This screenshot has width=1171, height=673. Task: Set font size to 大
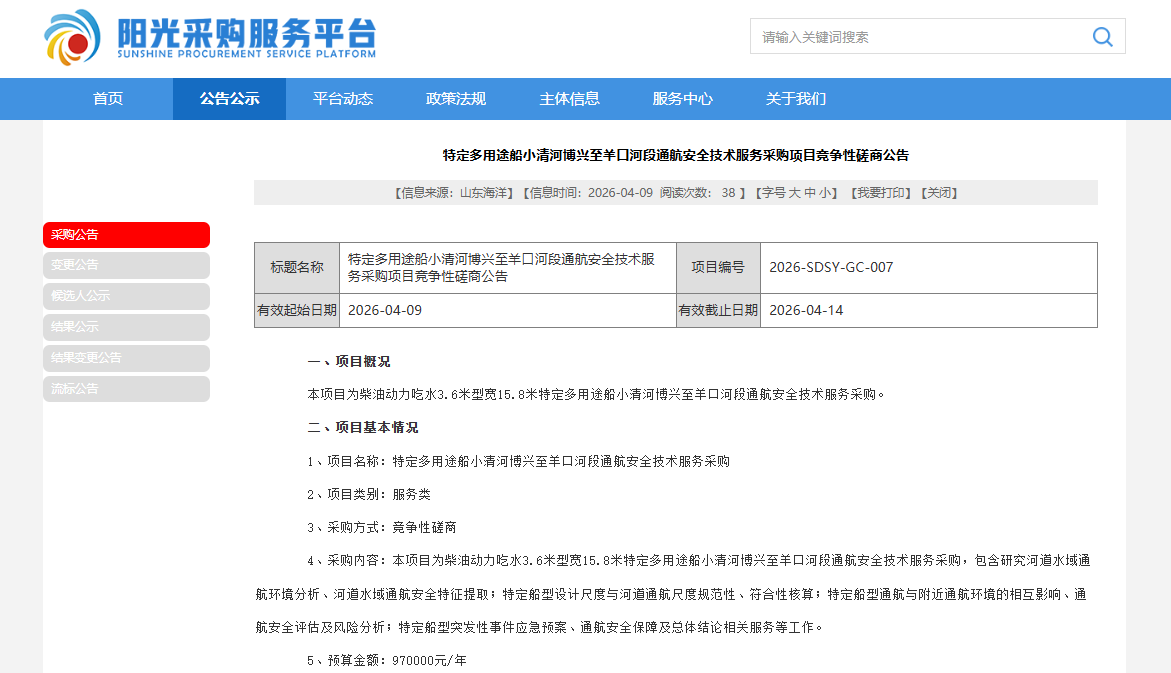pos(795,193)
